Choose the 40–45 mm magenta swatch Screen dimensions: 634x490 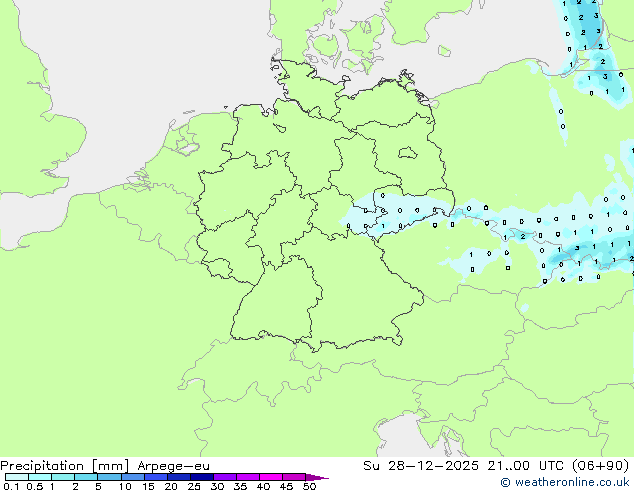click(x=271, y=477)
